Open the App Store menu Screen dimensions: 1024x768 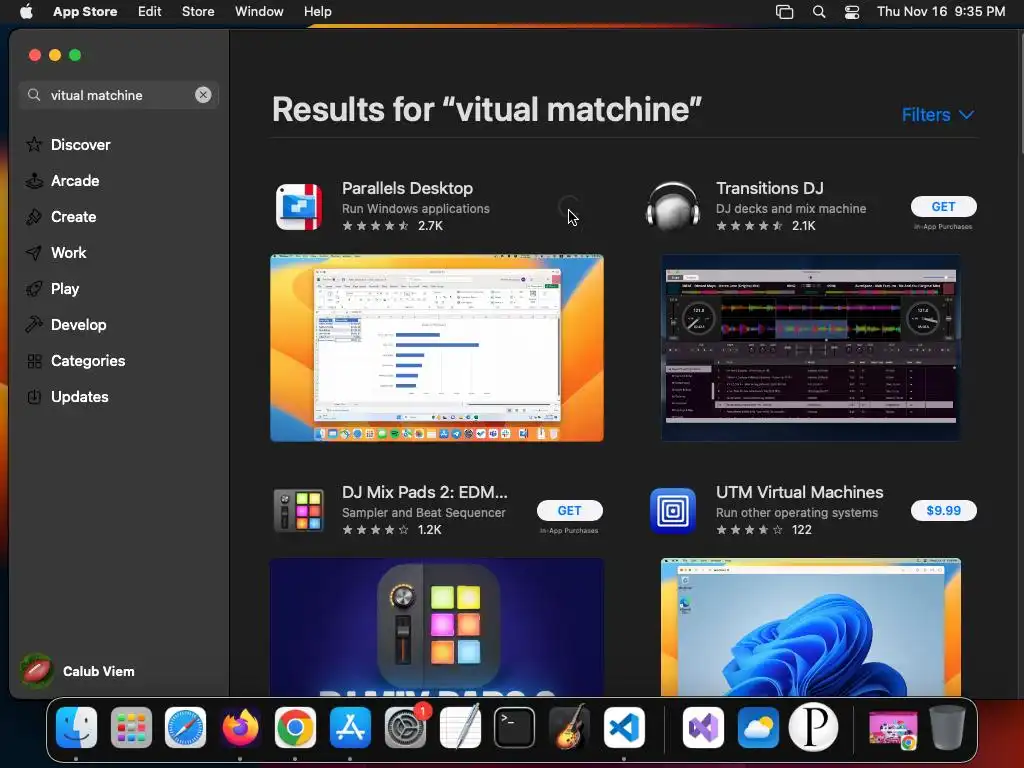85,11
